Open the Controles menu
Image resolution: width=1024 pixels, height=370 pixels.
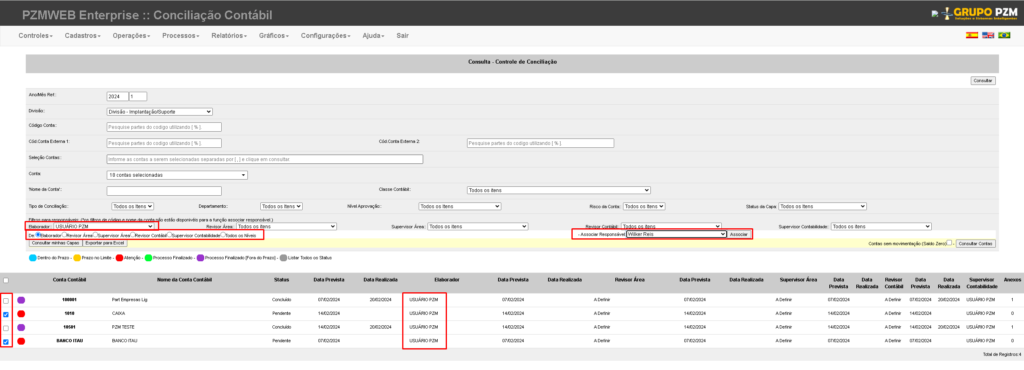coord(36,35)
